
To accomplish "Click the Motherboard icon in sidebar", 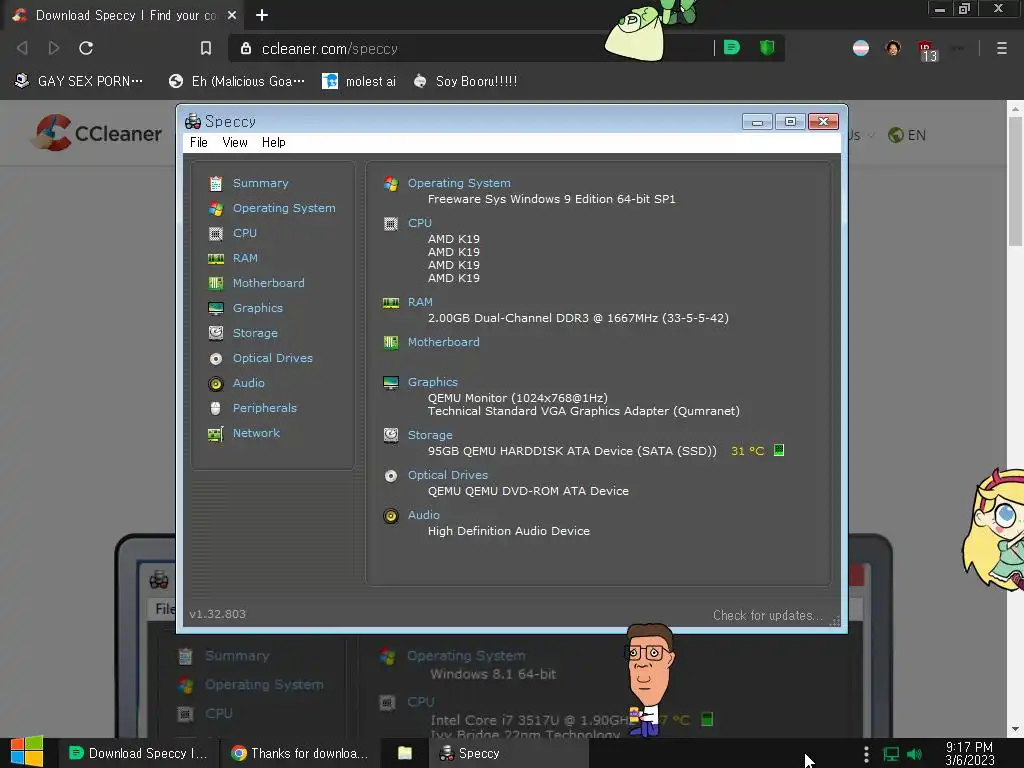I will point(216,283).
